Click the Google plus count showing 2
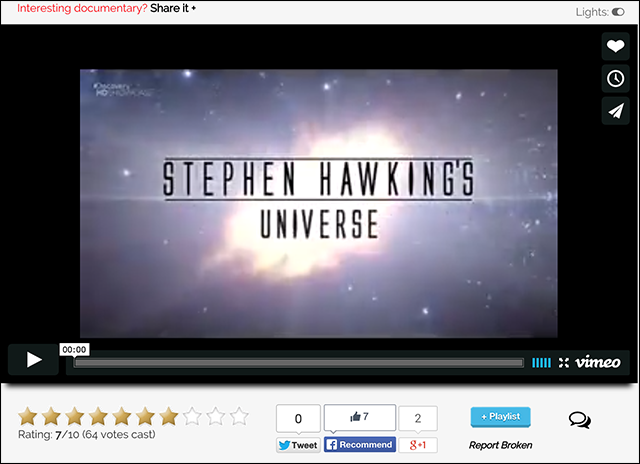The height and width of the screenshot is (464, 640). 418,418
